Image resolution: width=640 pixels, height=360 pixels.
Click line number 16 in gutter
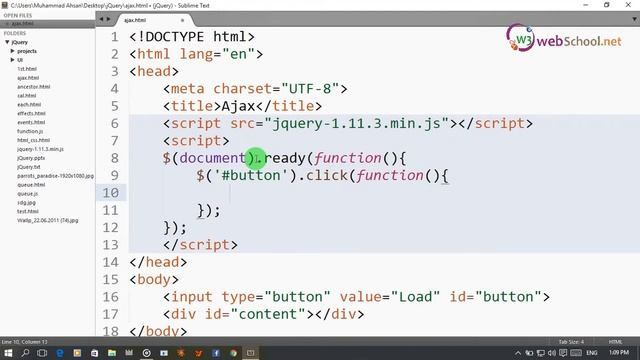click(x=111, y=297)
